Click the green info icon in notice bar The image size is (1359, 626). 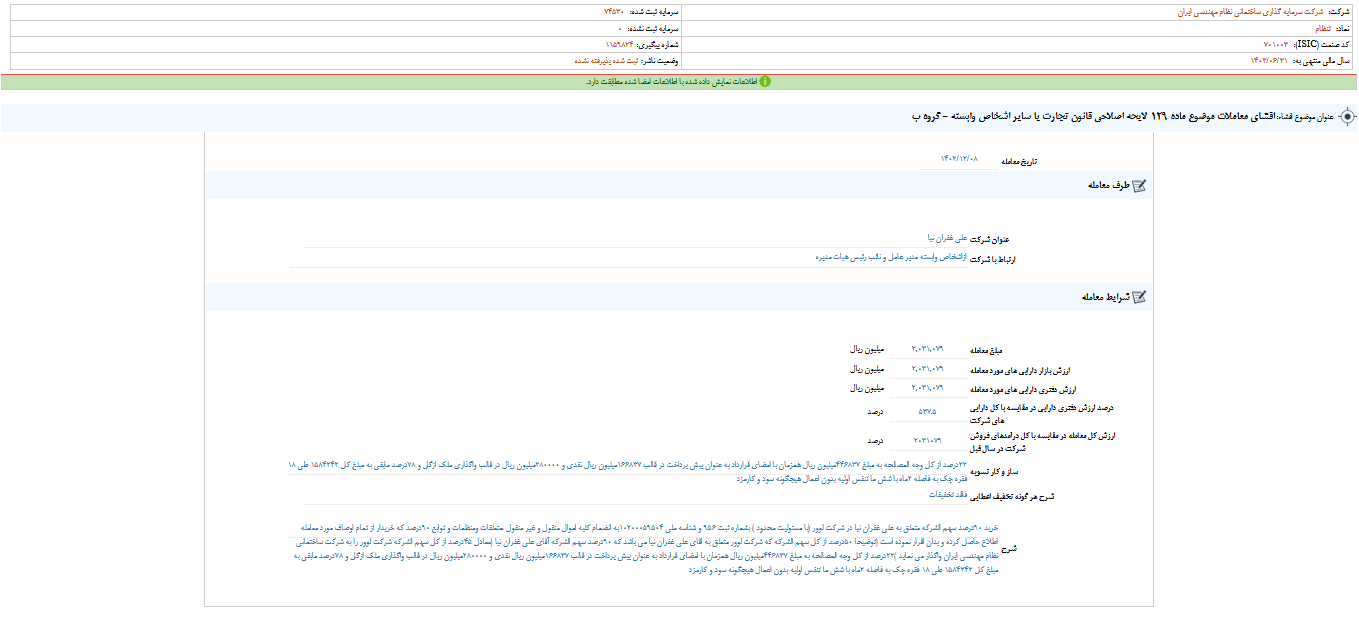765,82
